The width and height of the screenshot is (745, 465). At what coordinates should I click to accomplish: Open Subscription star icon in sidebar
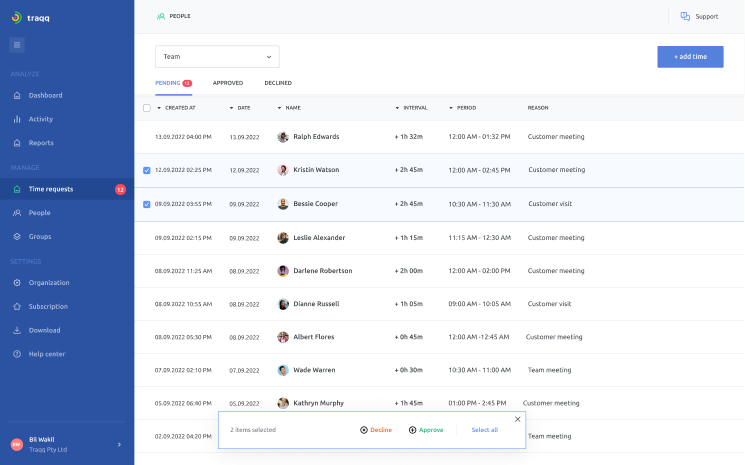[x=17, y=307]
